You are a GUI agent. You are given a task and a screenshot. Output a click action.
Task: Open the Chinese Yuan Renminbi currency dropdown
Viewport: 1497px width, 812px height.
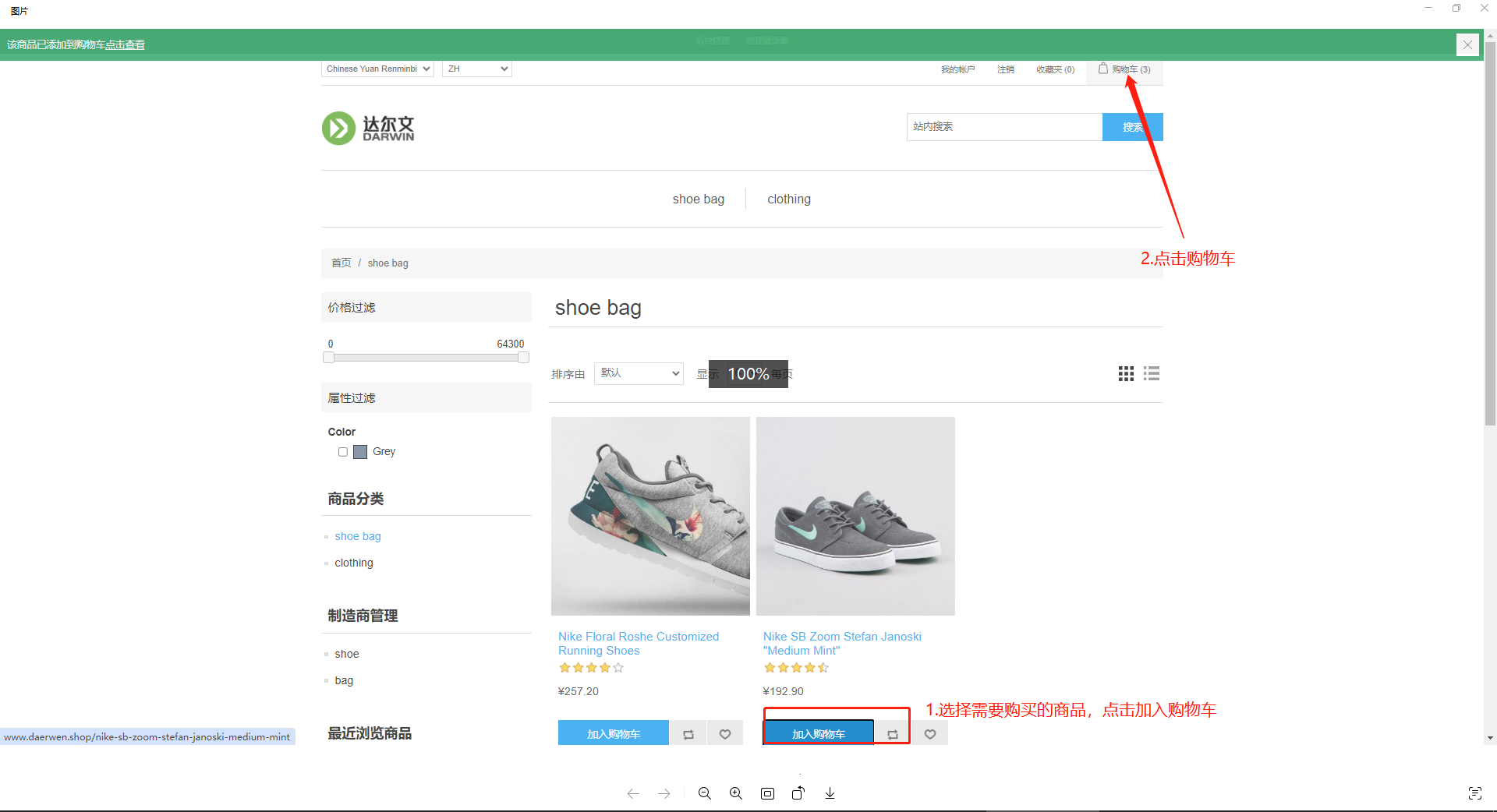(377, 69)
